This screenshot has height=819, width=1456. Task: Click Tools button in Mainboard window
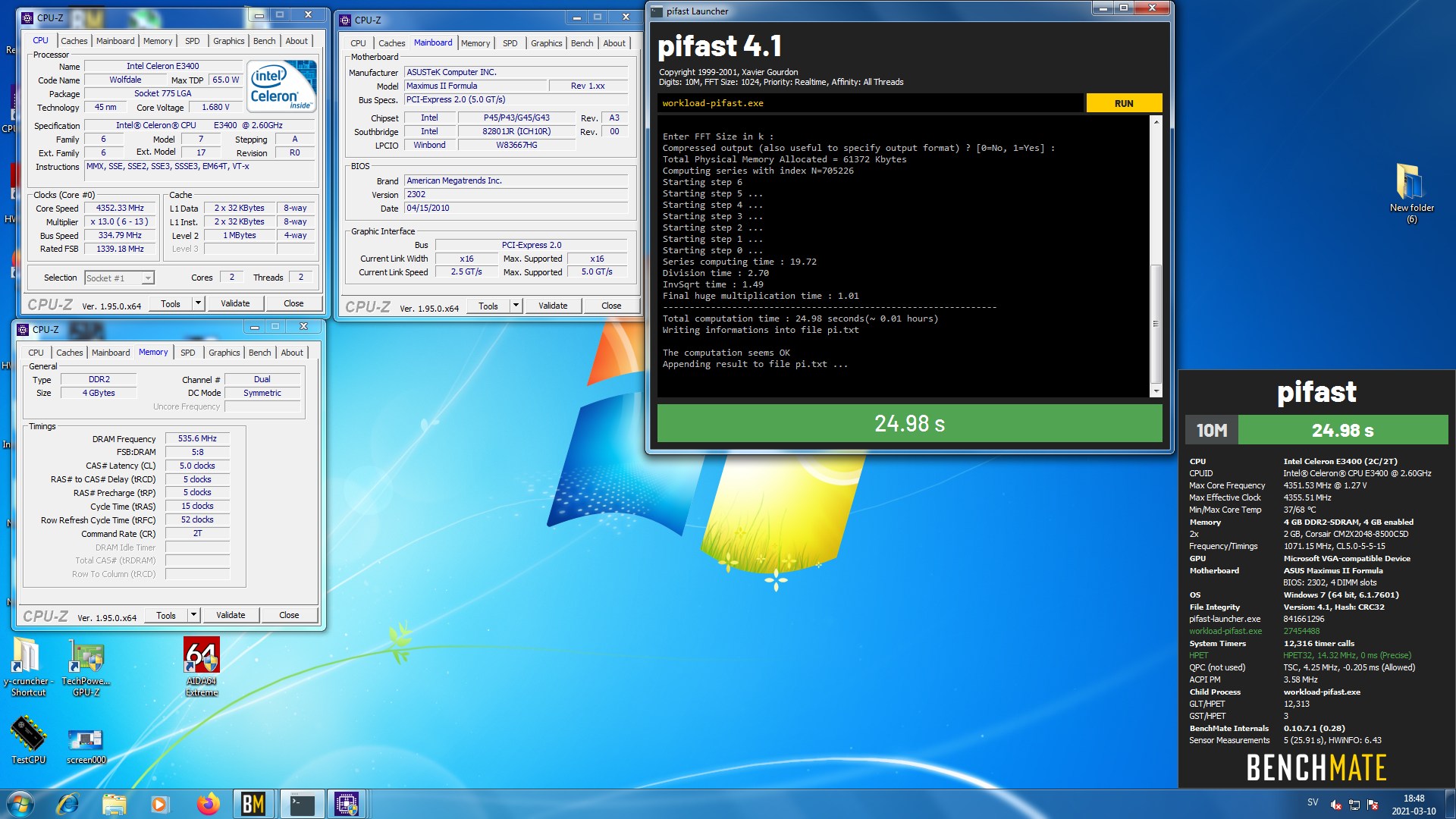[x=488, y=306]
